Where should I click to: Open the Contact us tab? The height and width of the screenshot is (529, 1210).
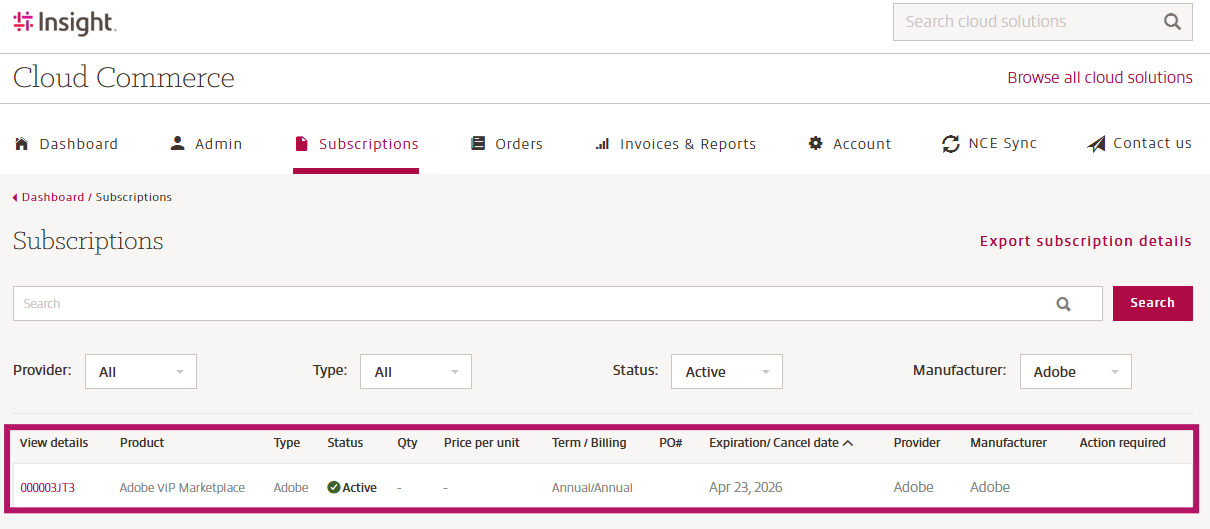1139,144
